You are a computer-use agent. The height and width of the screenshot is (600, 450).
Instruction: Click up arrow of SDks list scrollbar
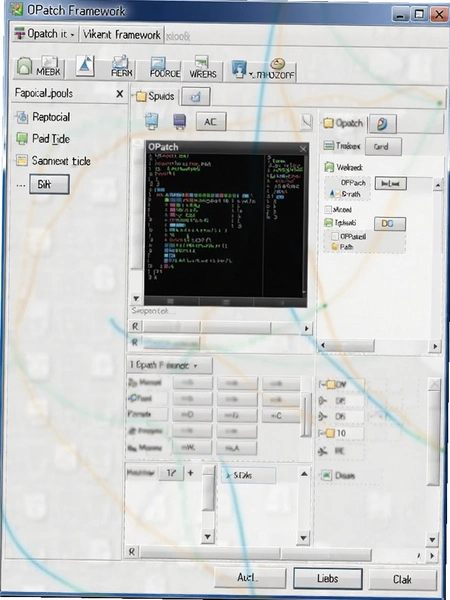click(x=304, y=474)
